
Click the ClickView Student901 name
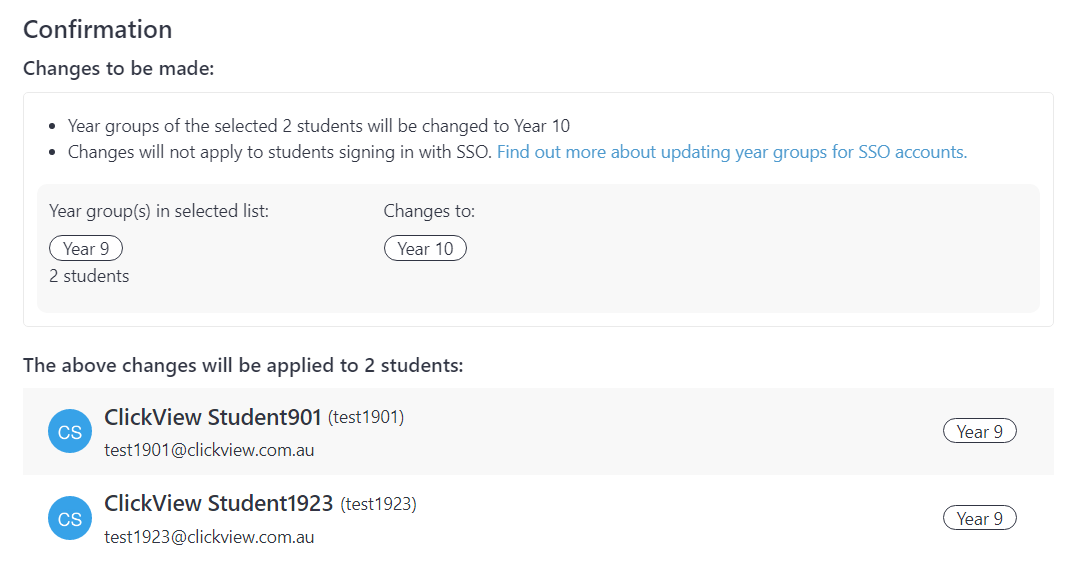click(x=213, y=418)
